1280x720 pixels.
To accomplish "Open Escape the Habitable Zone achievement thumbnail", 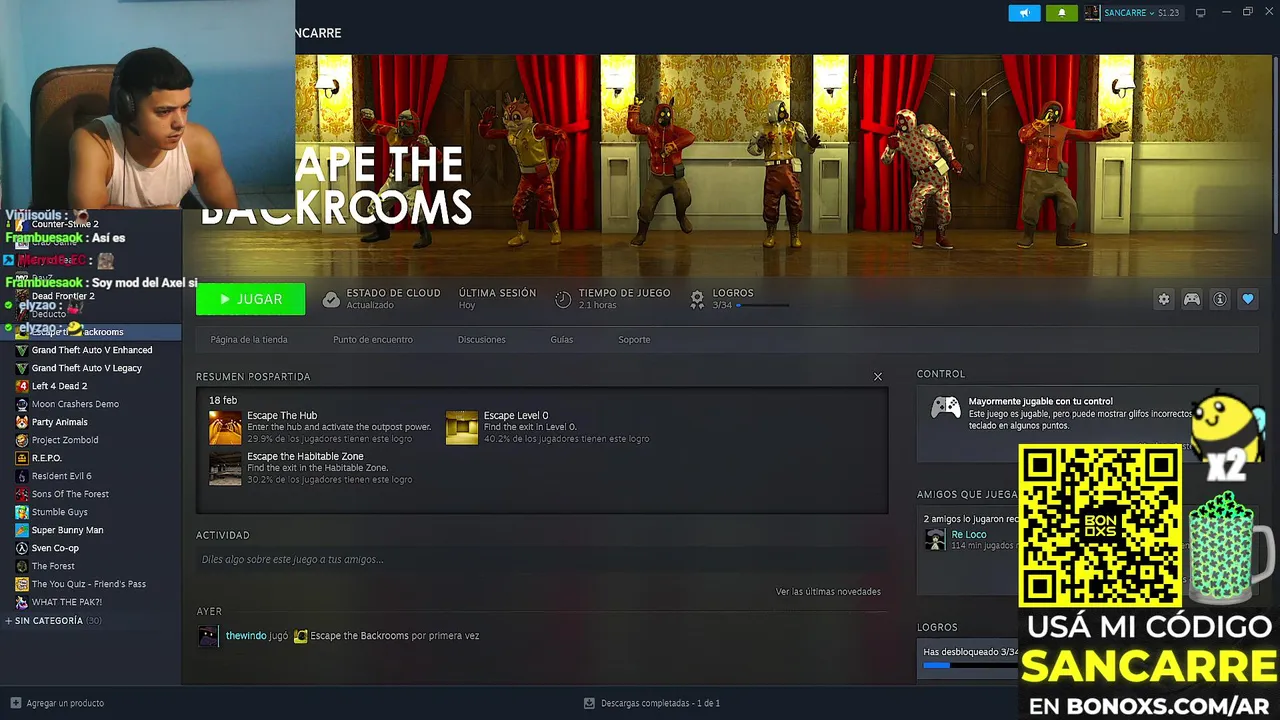I will click(x=225, y=468).
